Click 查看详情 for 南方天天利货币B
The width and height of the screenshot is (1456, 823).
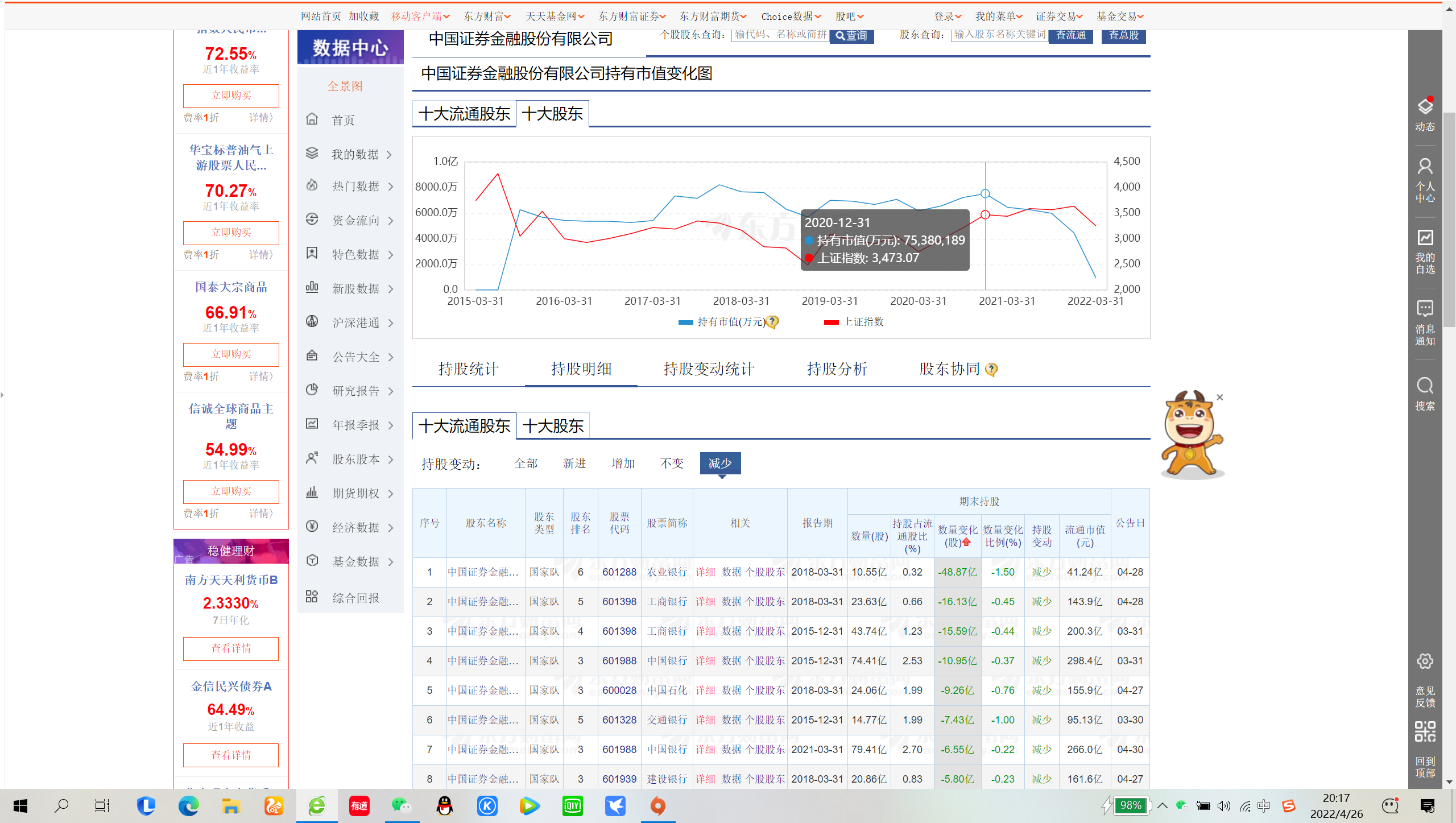tap(231, 648)
